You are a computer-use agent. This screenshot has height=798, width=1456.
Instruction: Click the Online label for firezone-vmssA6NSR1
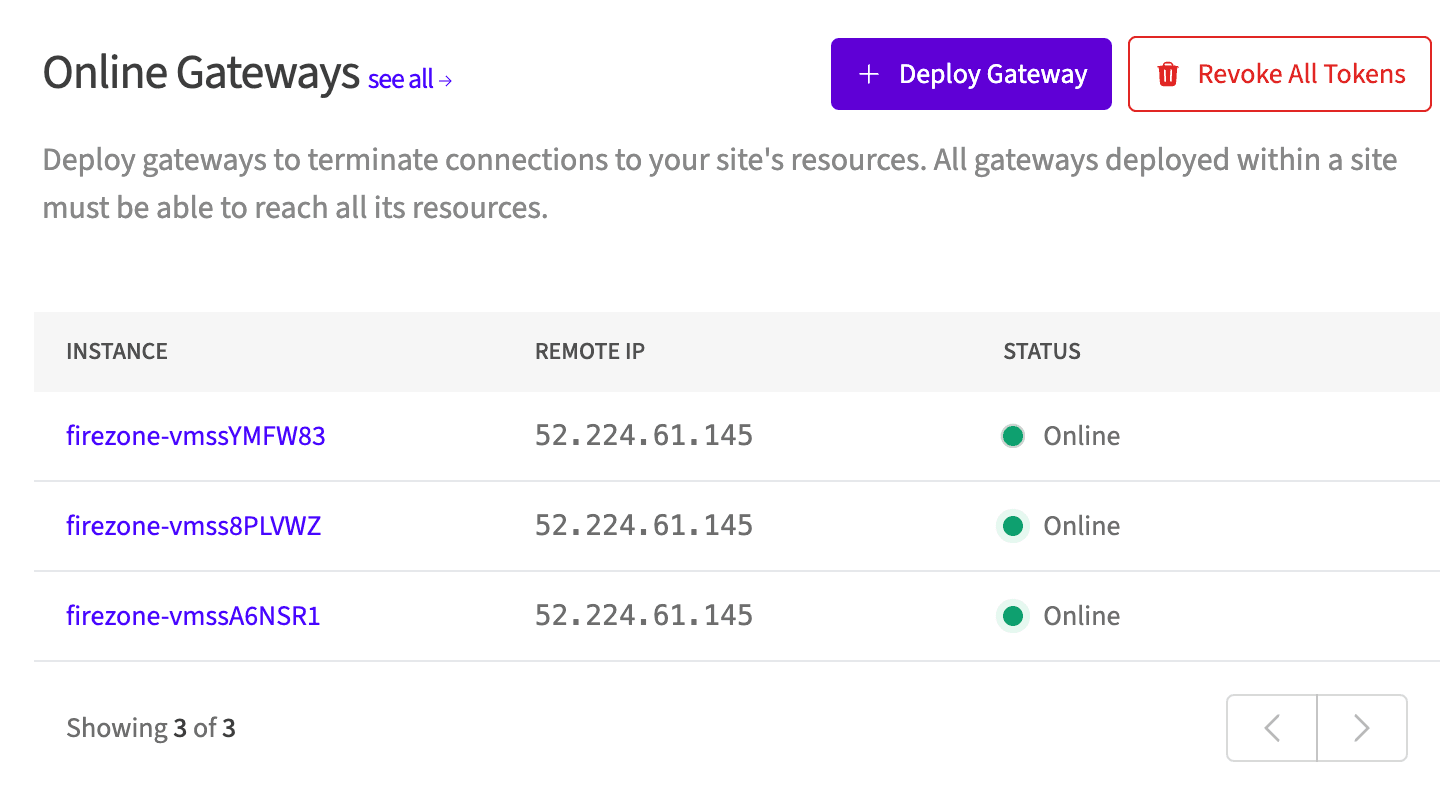(1082, 616)
